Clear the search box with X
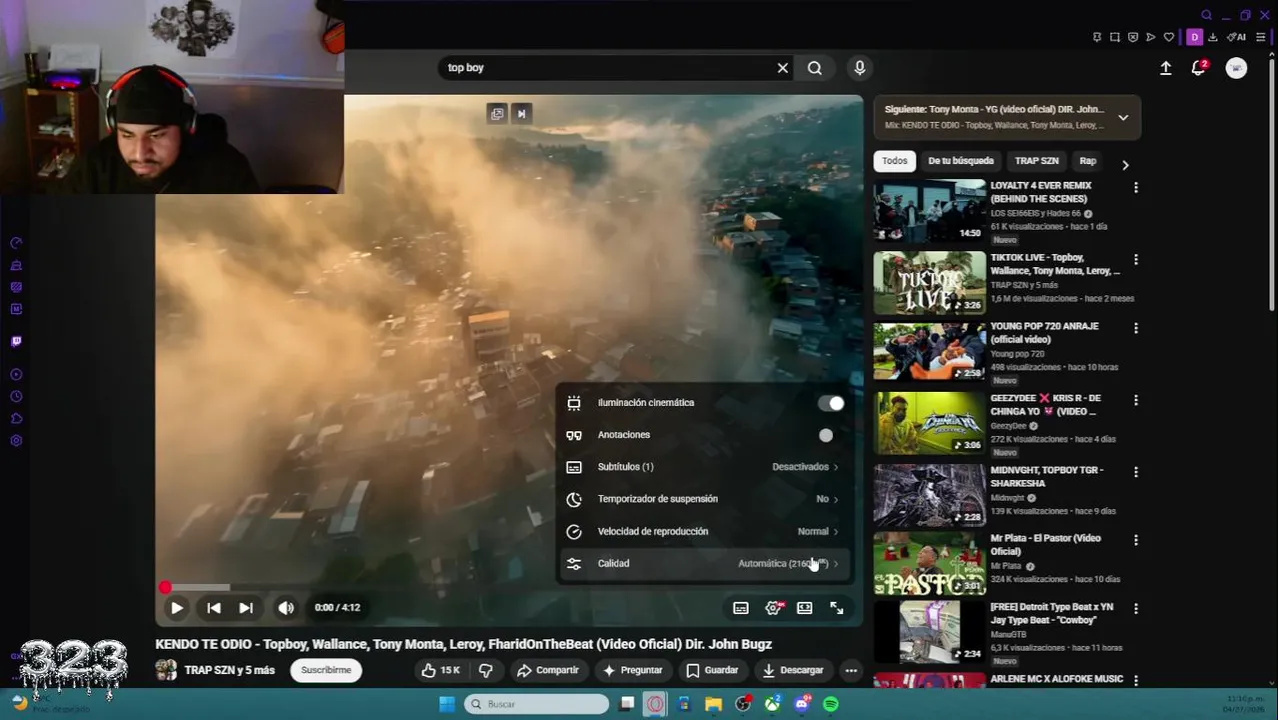Image resolution: width=1278 pixels, height=720 pixels. [x=783, y=68]
